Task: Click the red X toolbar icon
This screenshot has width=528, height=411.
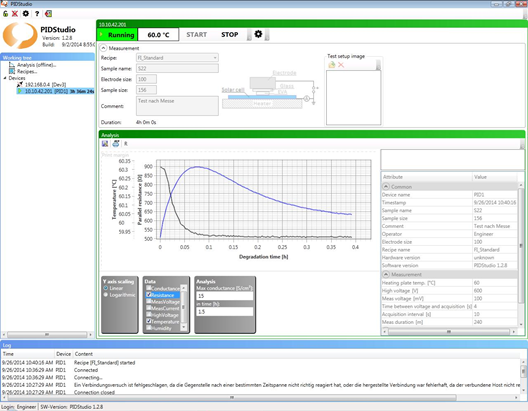Action: (15, 14)
